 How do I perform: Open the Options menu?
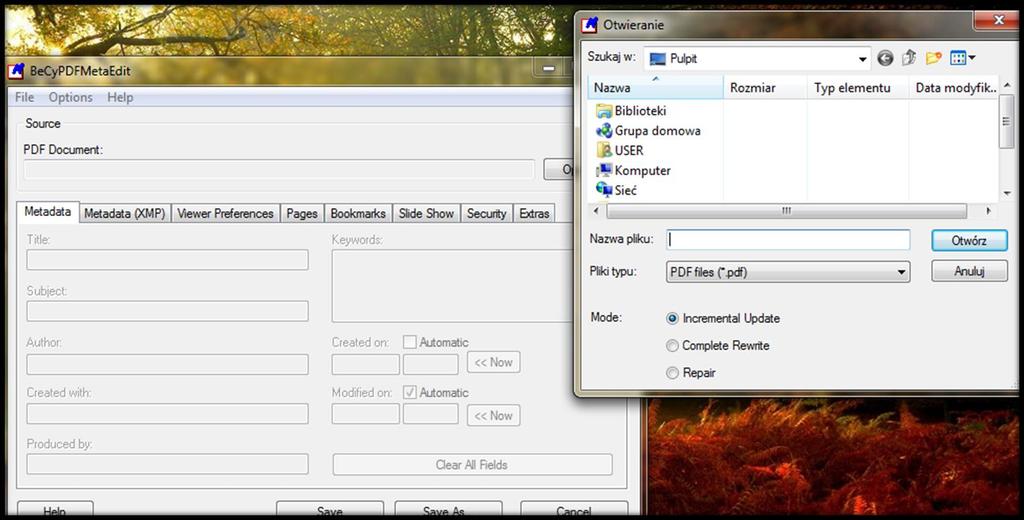71,97
